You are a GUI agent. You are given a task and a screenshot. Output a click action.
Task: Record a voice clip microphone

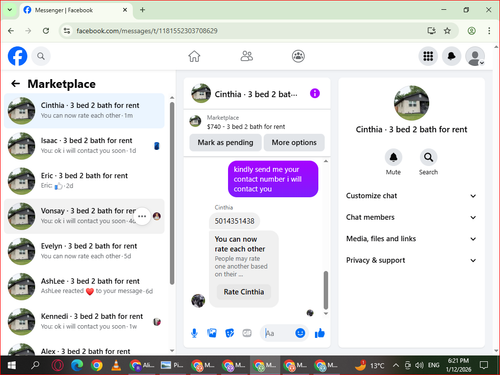194,333
